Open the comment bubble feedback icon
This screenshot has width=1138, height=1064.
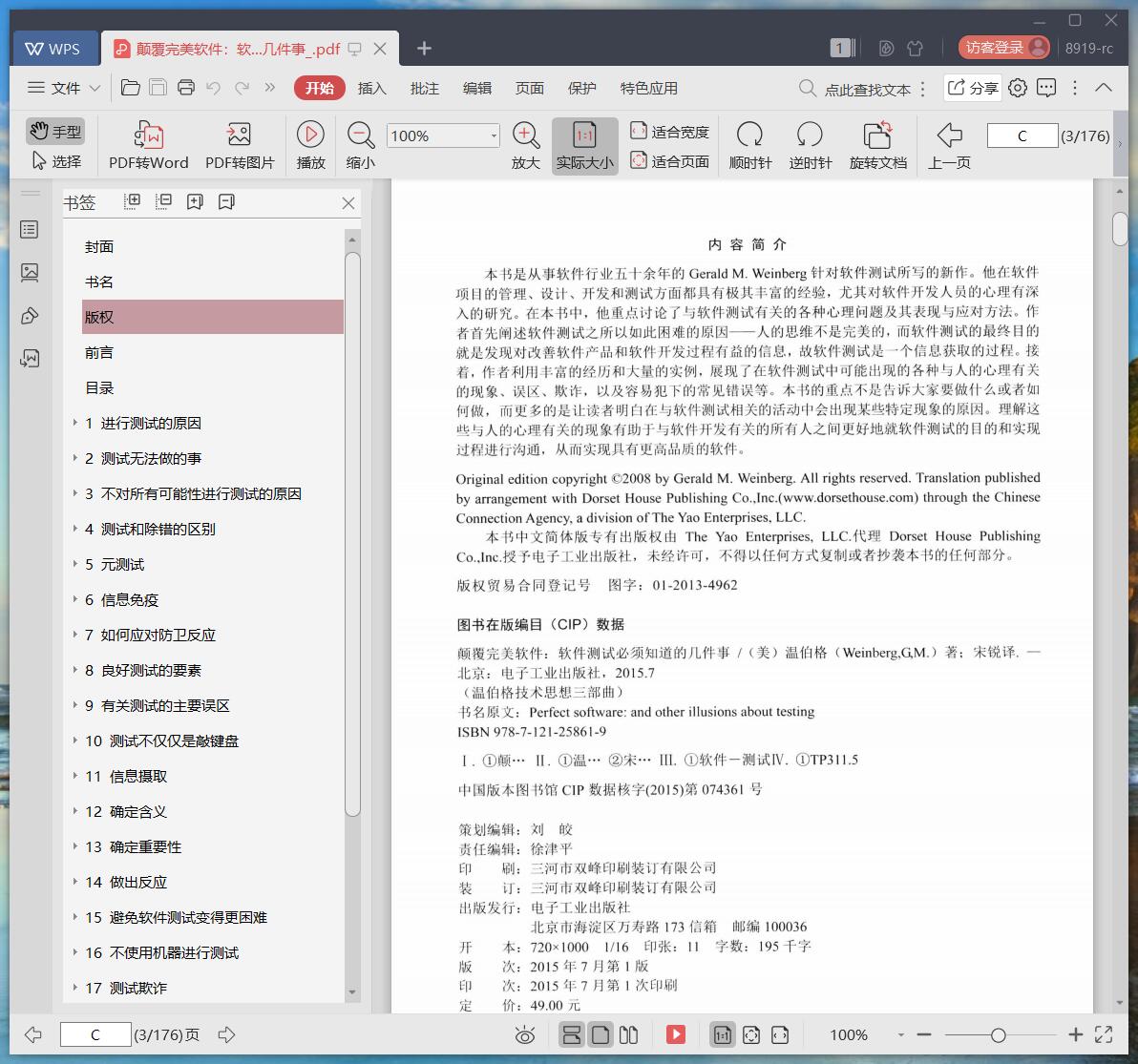(x=1045, y=88)
